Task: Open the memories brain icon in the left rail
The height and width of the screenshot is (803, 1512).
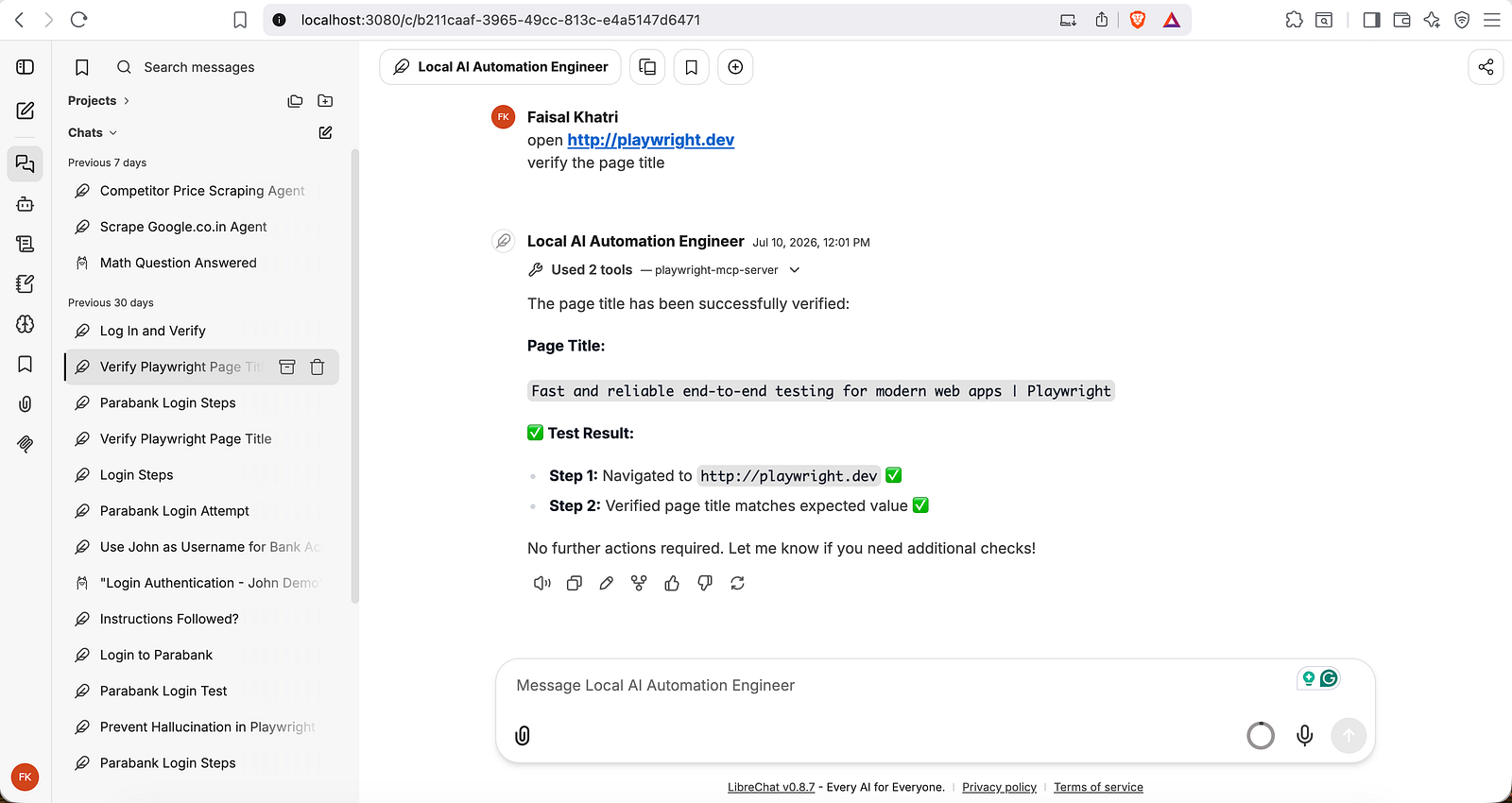Action: click(x=26, y=324)
